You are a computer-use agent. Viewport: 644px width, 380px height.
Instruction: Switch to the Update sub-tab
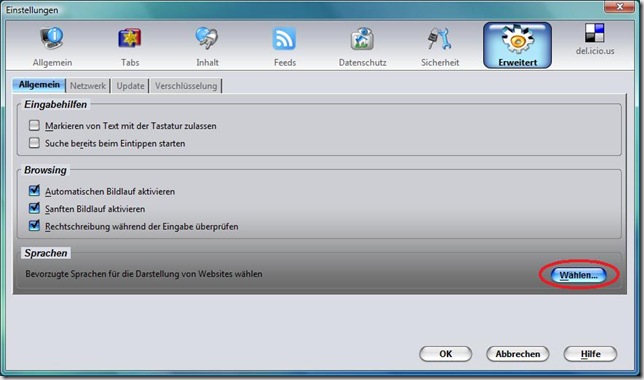coord(130,86)
